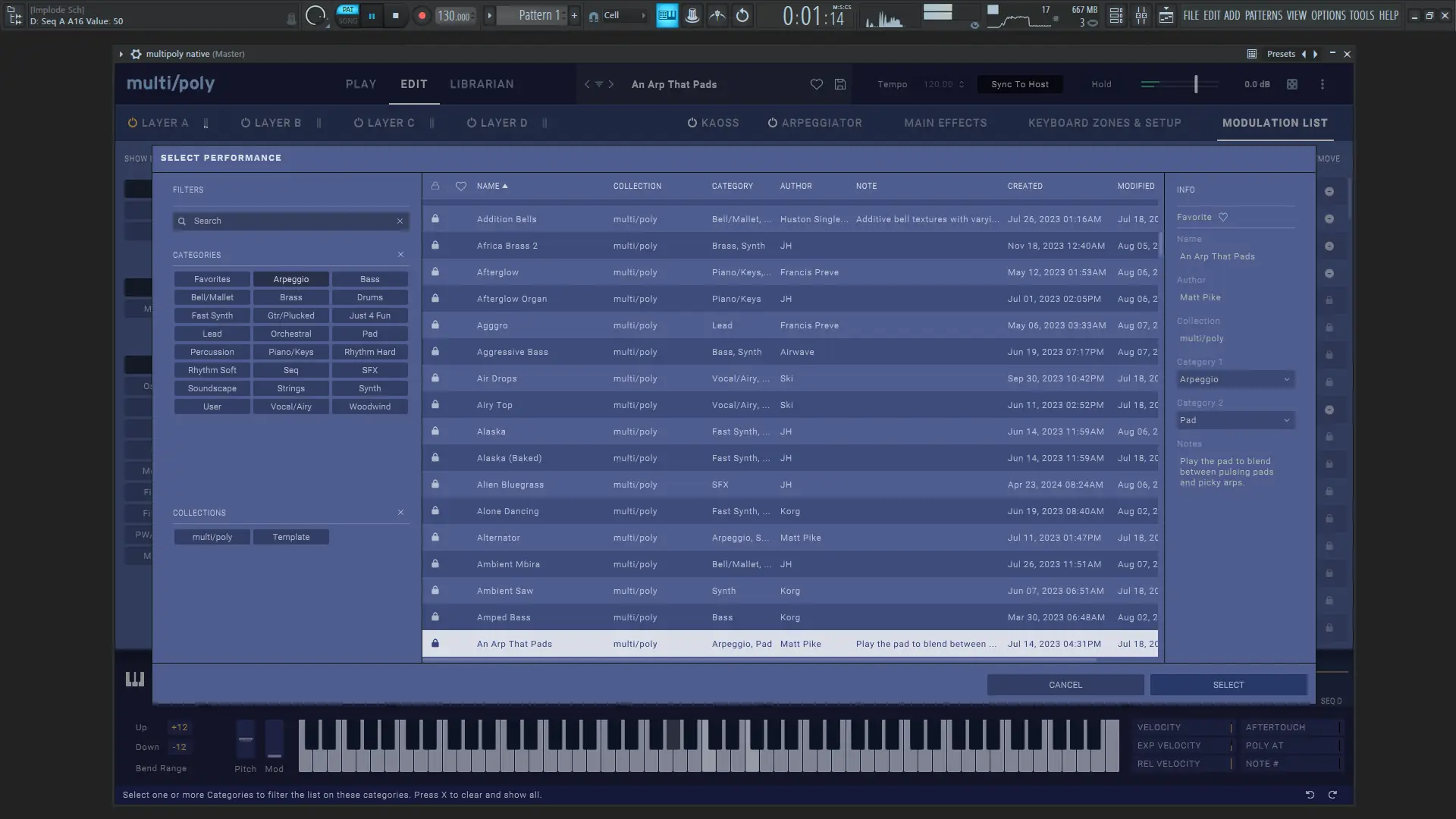Toggle Sync To Host for tempo

[x=1019, y=84]
